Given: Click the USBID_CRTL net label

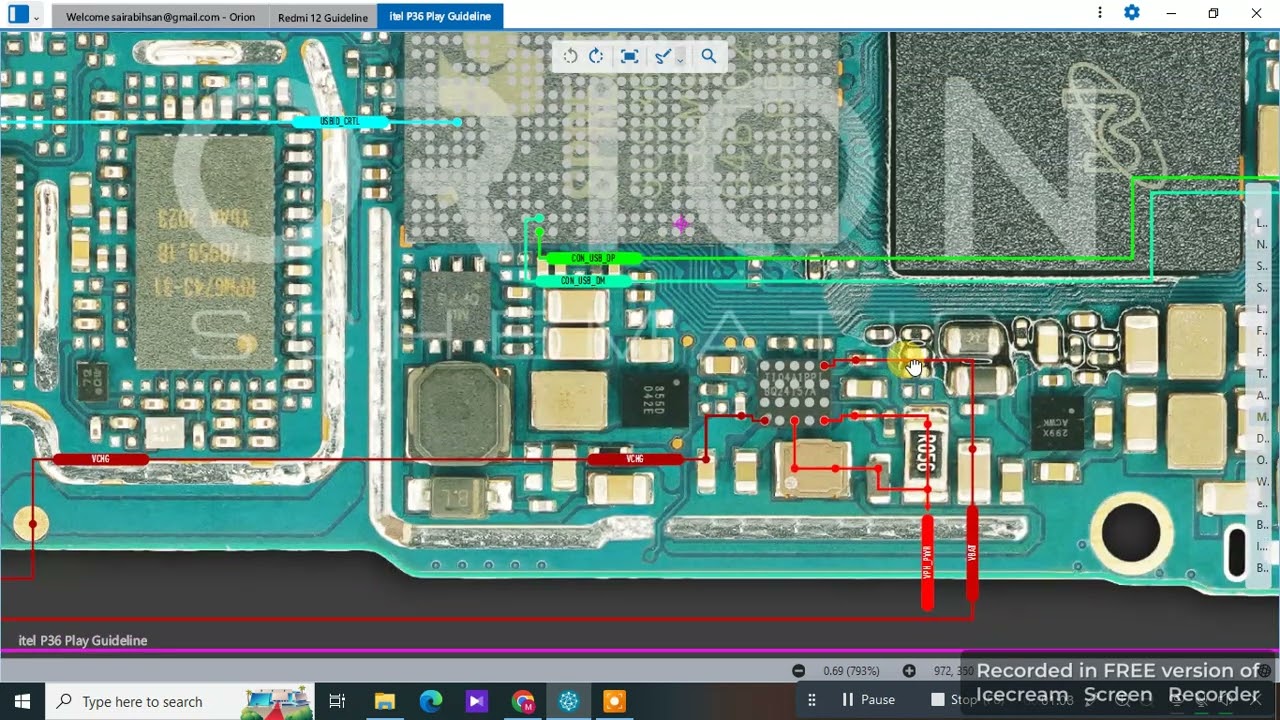Looking at the screenshot, I should 340,122.
